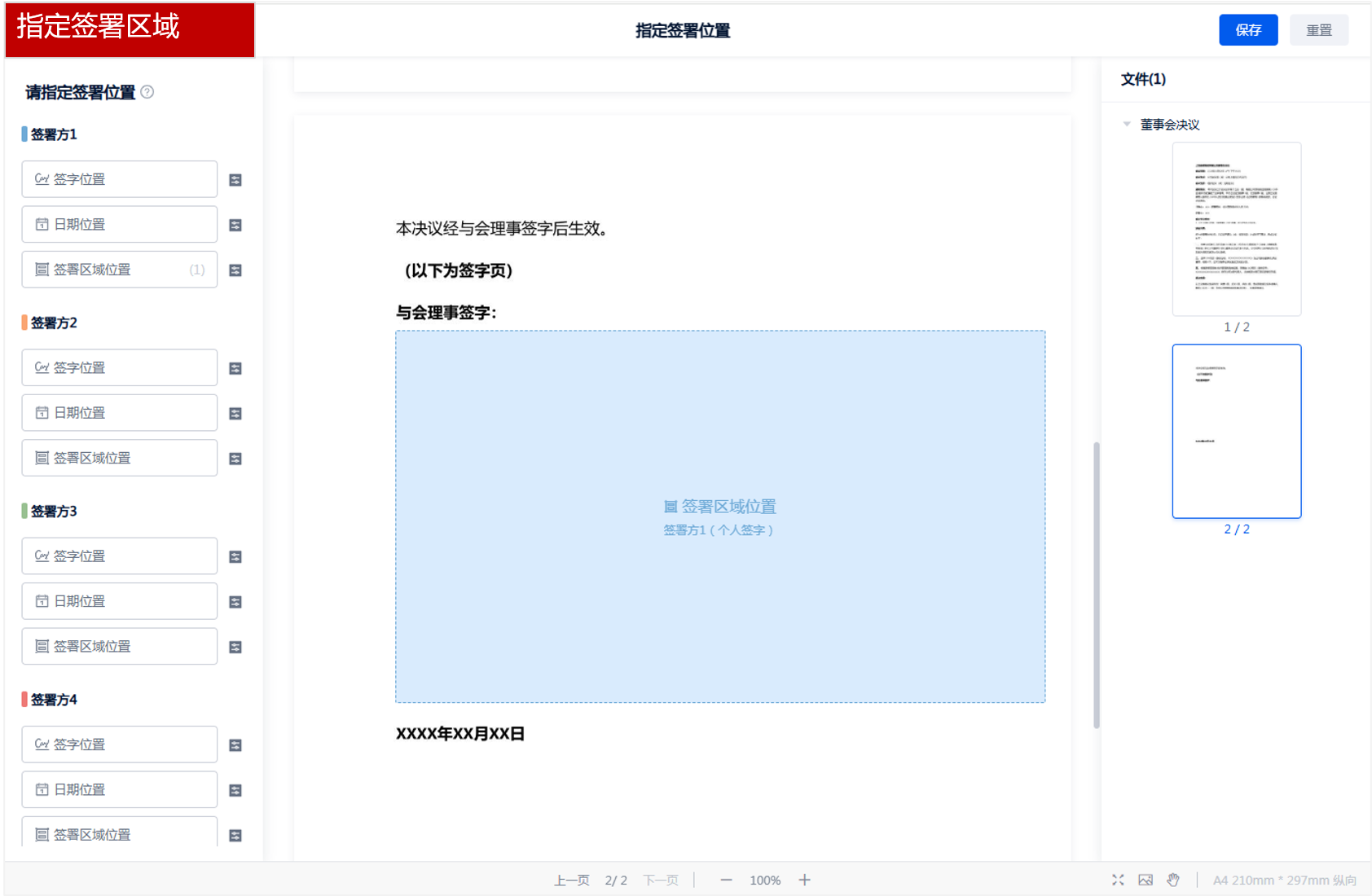
Task: Select page 2 thumbnail
Action: point(1236,431)
